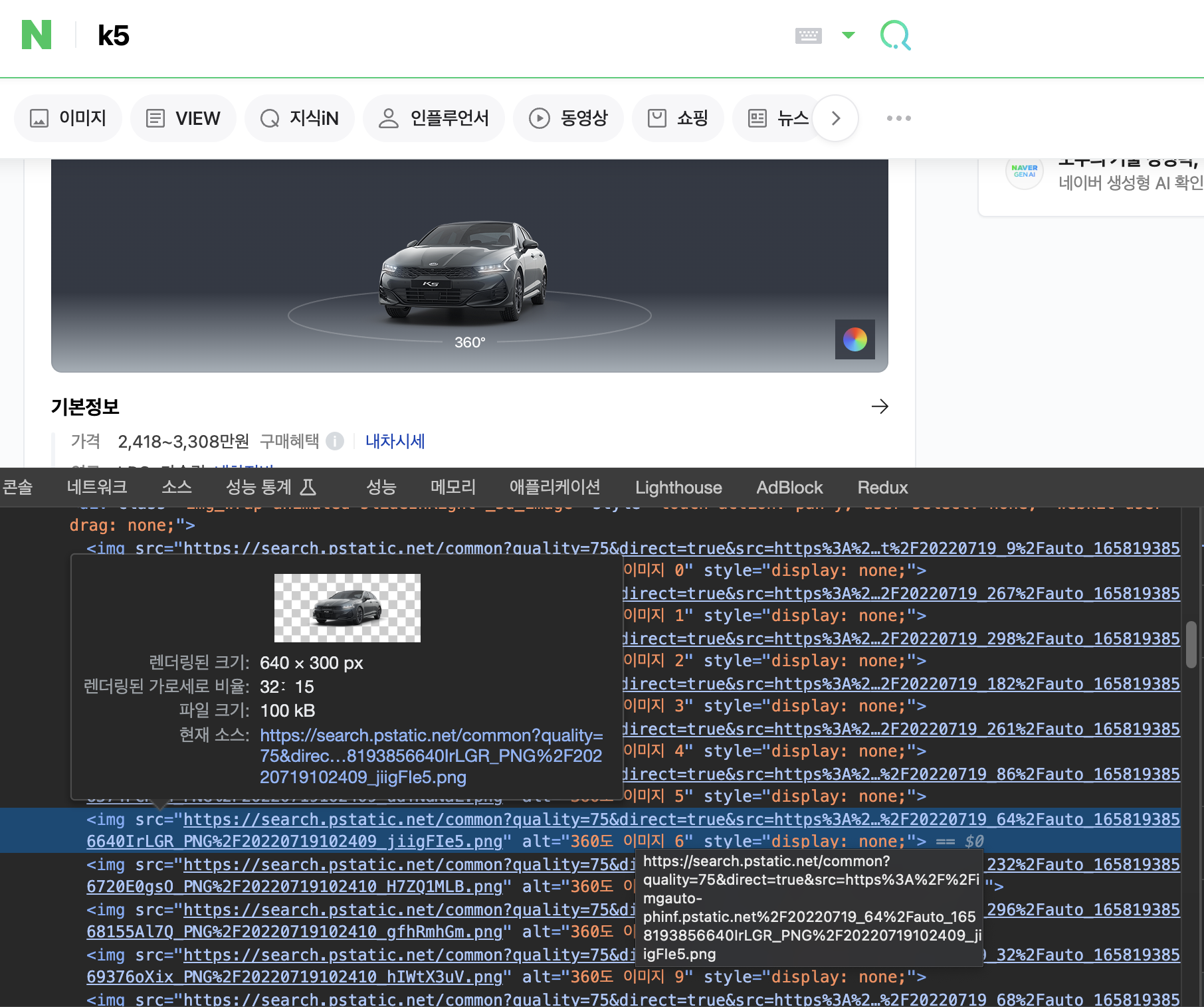
Task: Switch to the 성능 통계 DevTools tab
Action: pyautogui.click(x=270, y=487)
